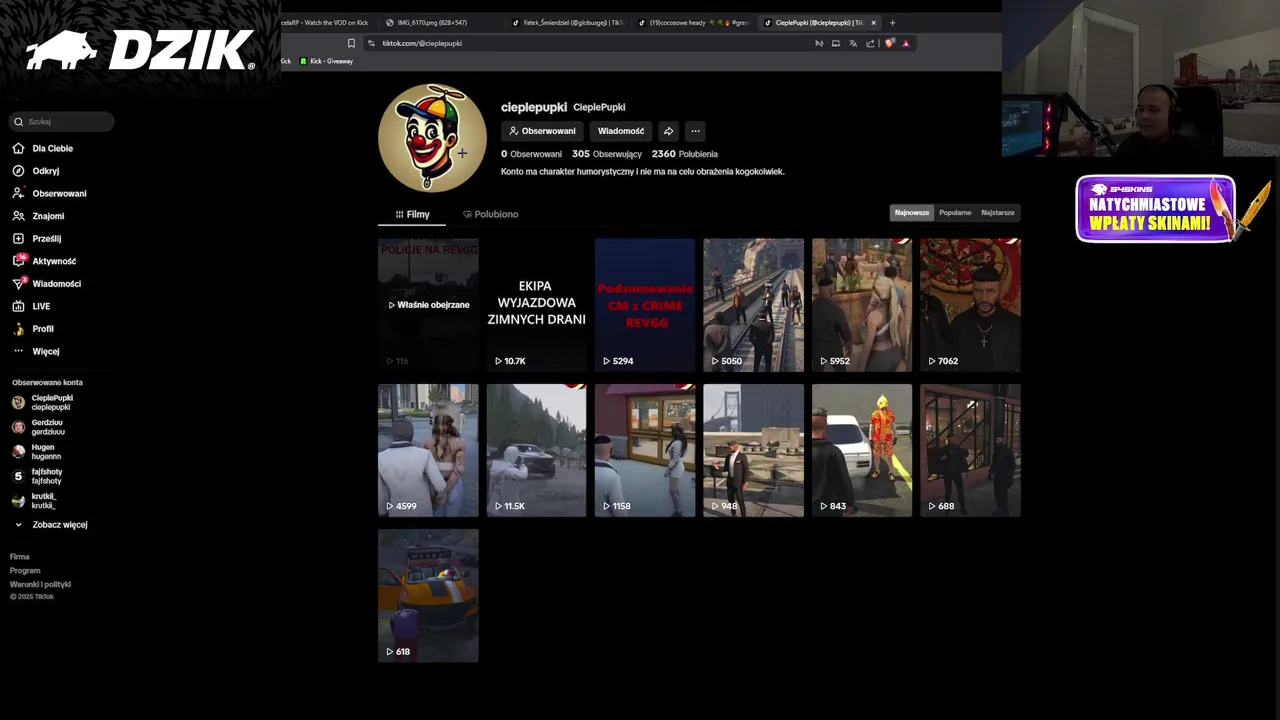The height and width of the screenshot is (720, 1280).
Task: Open the video with 948 views
Action: coord(753,450)
